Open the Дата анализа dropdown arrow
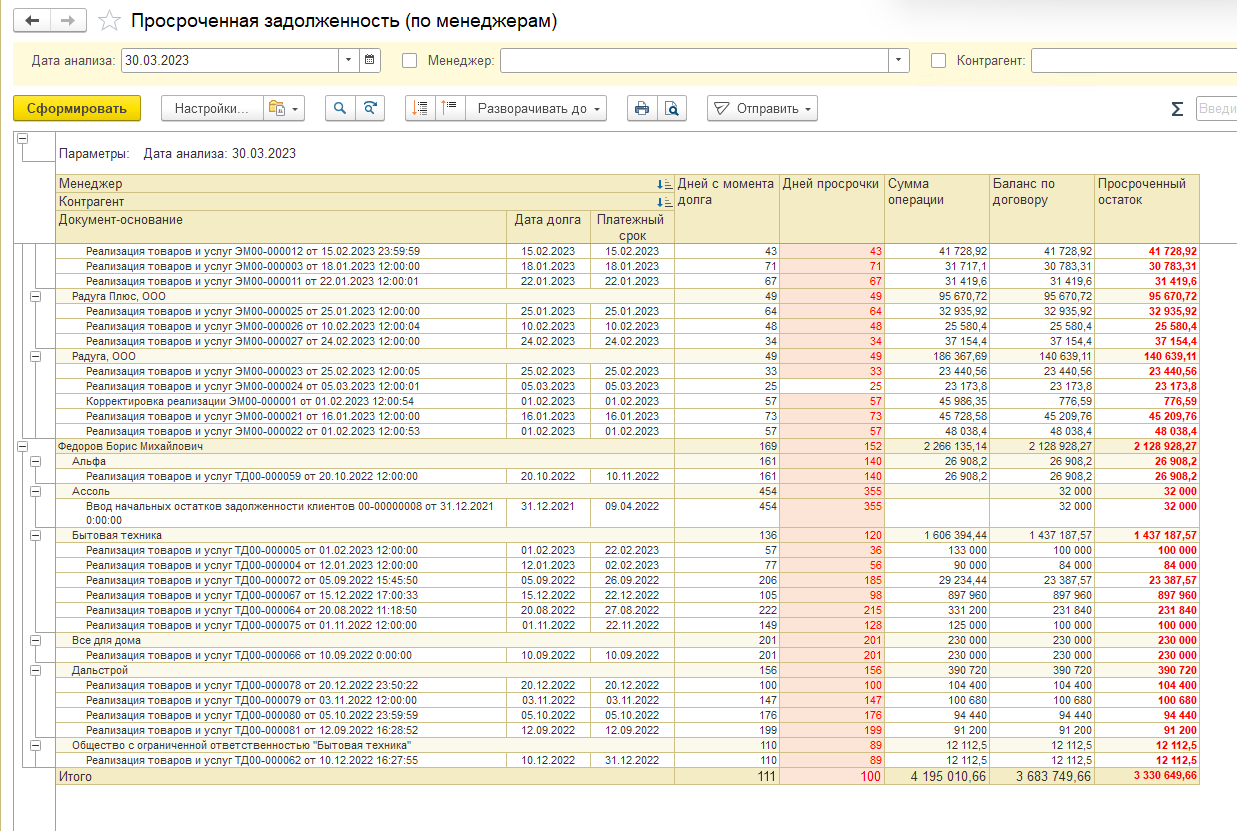 [x=349, y=60]
